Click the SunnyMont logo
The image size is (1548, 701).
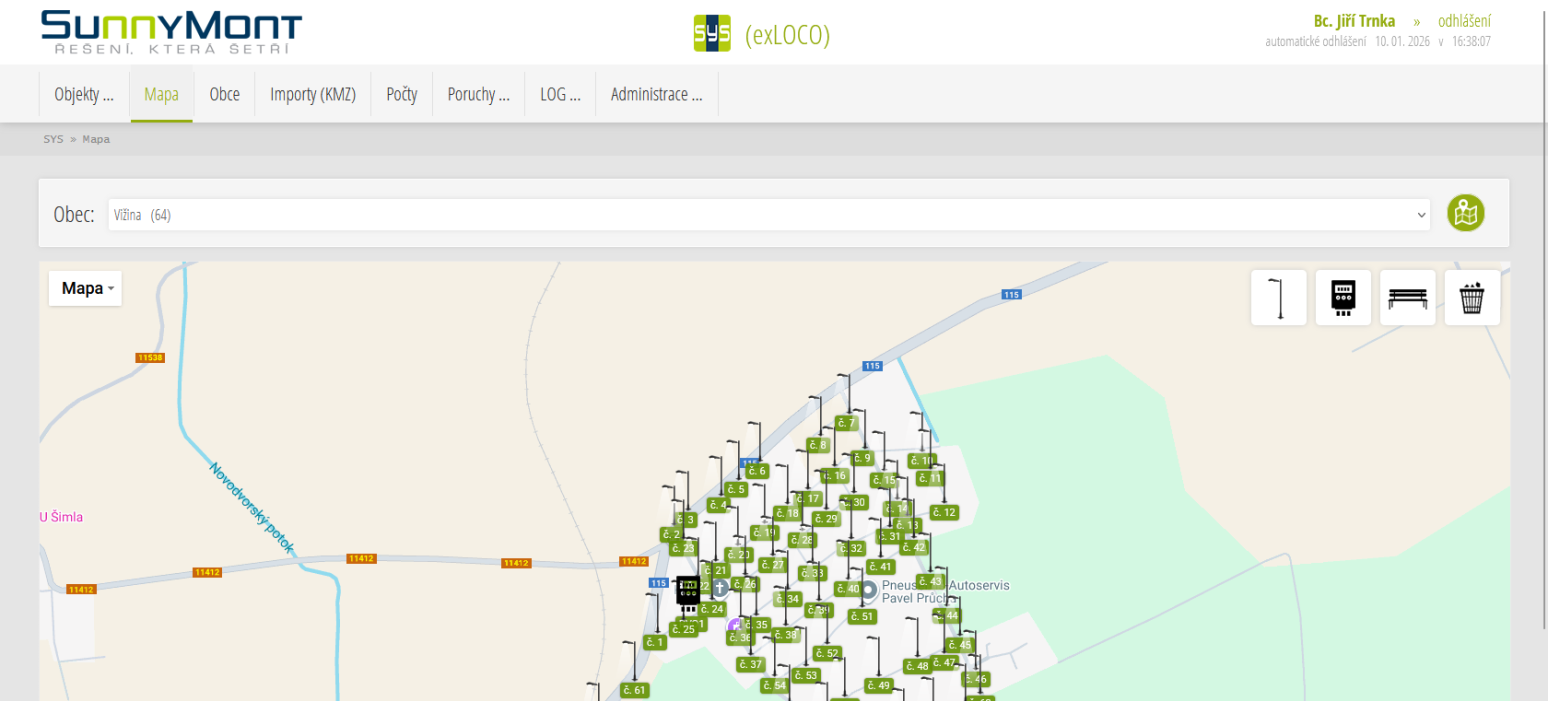click(171, 33)
